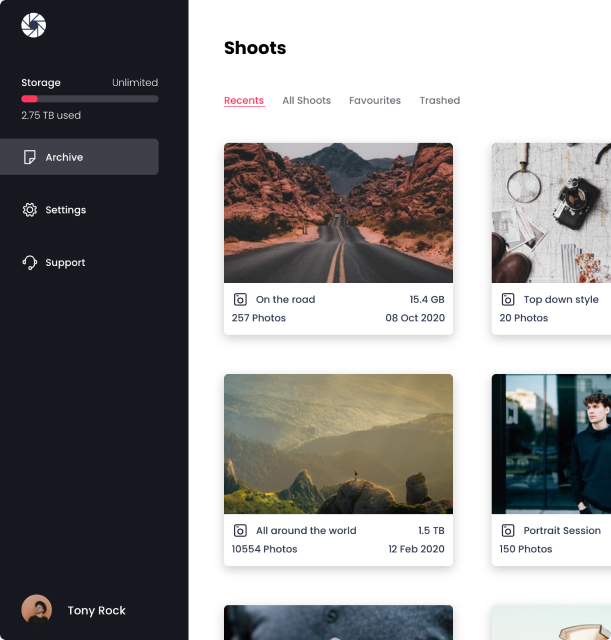Open the misty mountain landscape thumbnail
The image size is (611, 640).
click(x=338, y=444)
